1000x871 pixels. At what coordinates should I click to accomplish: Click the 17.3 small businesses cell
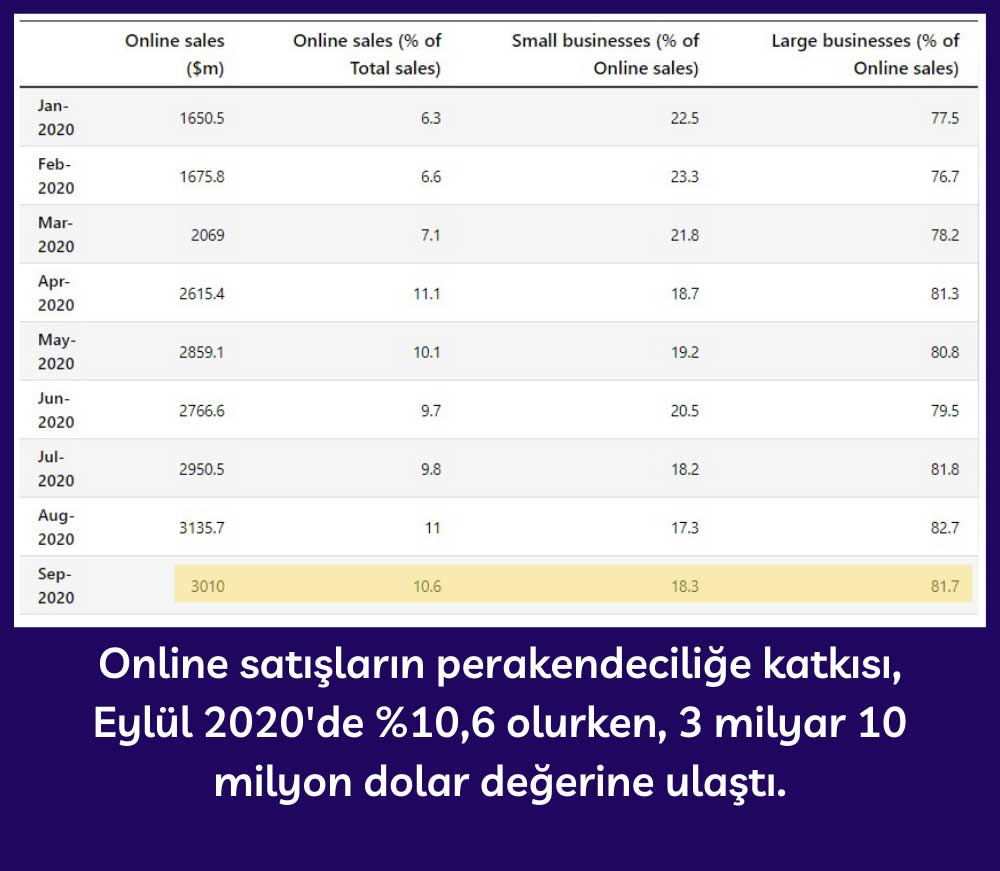(685, 528)
